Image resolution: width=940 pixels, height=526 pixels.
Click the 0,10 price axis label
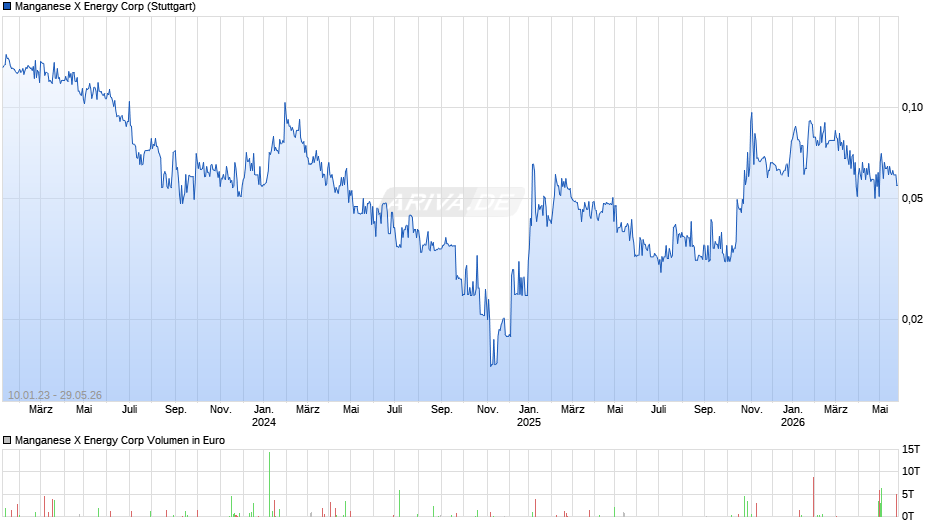912,107
